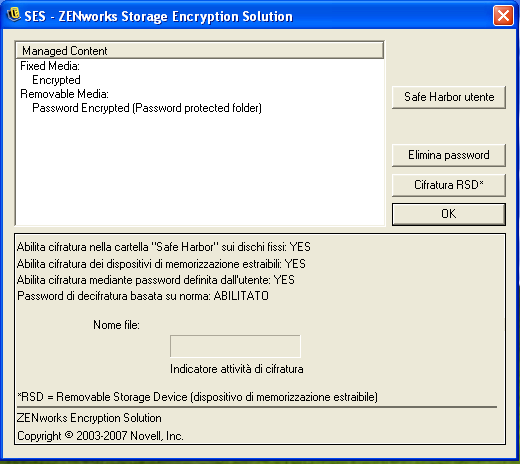This screenshot has width=520, height=464.
Task: Click the encryption activity indicator bar
Action: click(235, 346)
